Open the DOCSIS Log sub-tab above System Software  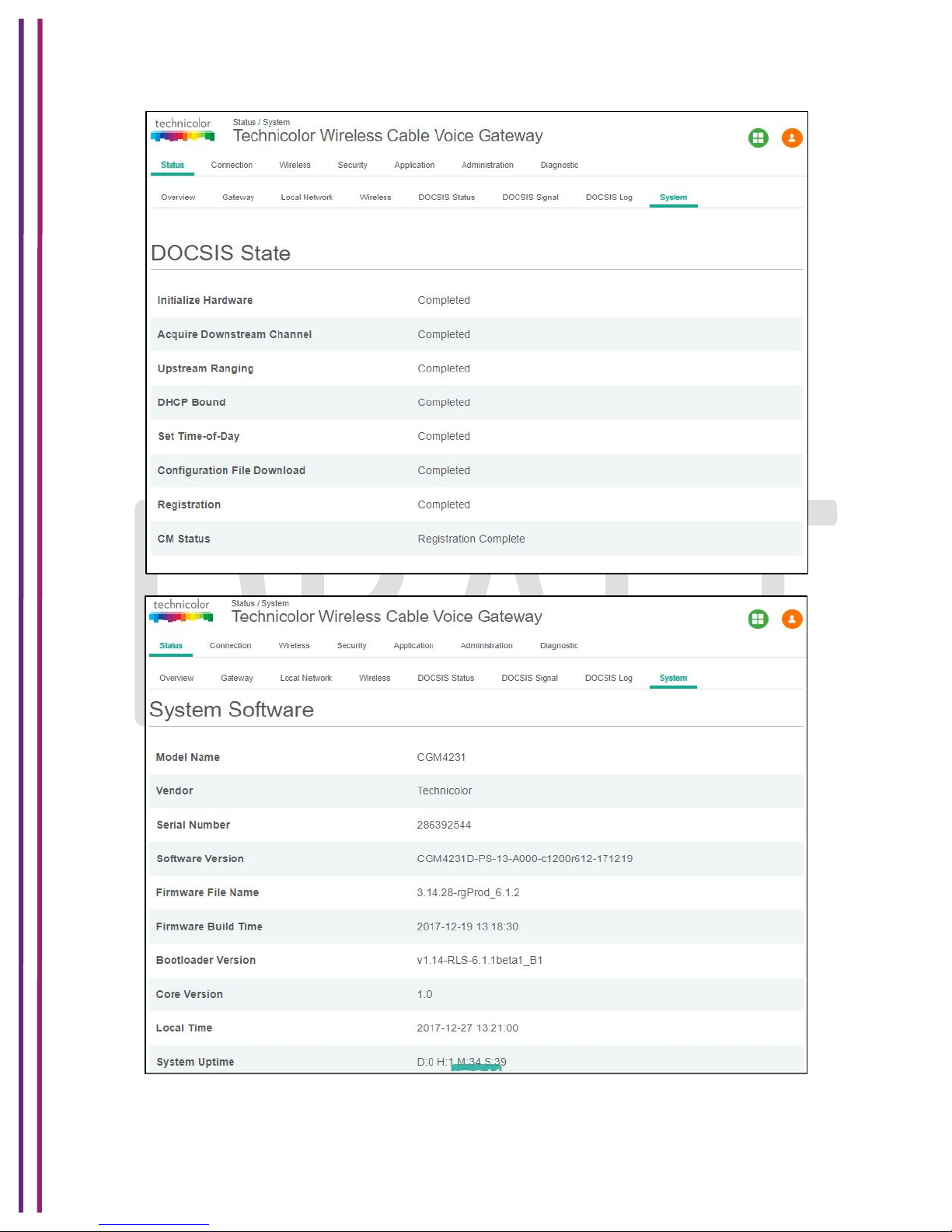coord(609,679)
